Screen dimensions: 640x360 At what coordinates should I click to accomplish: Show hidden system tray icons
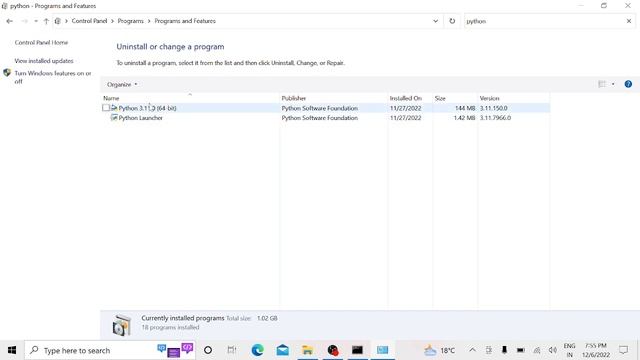pyautogui.click(x=472, y=350)
